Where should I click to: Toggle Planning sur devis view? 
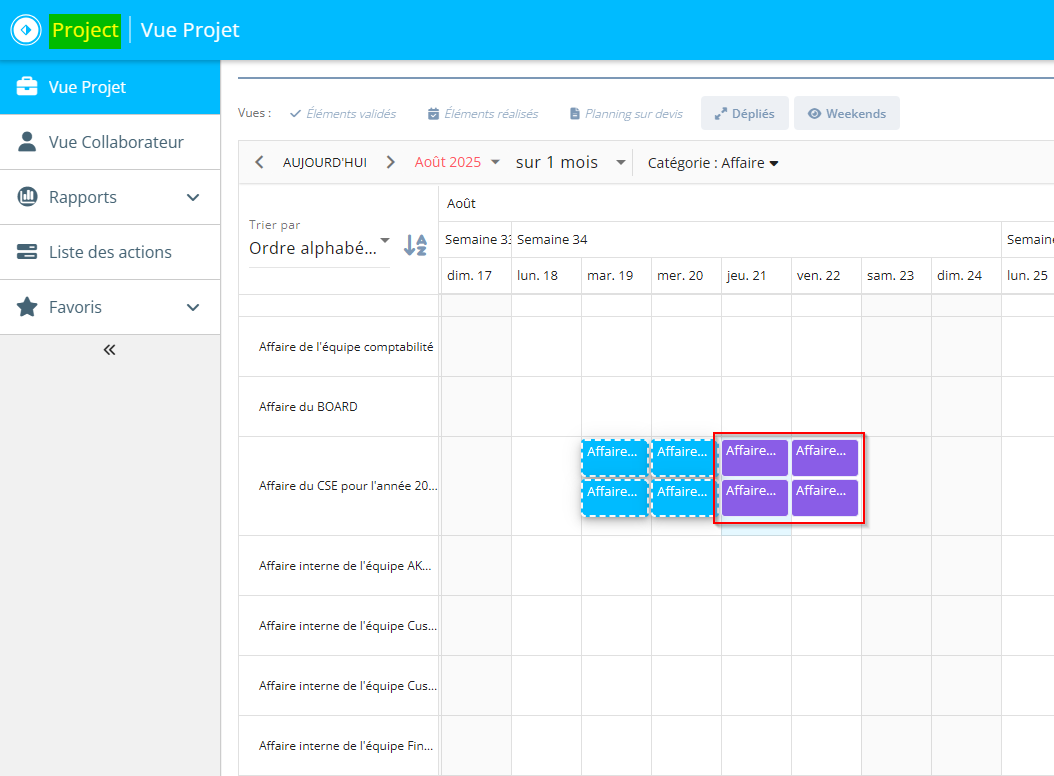click(626, 114)
